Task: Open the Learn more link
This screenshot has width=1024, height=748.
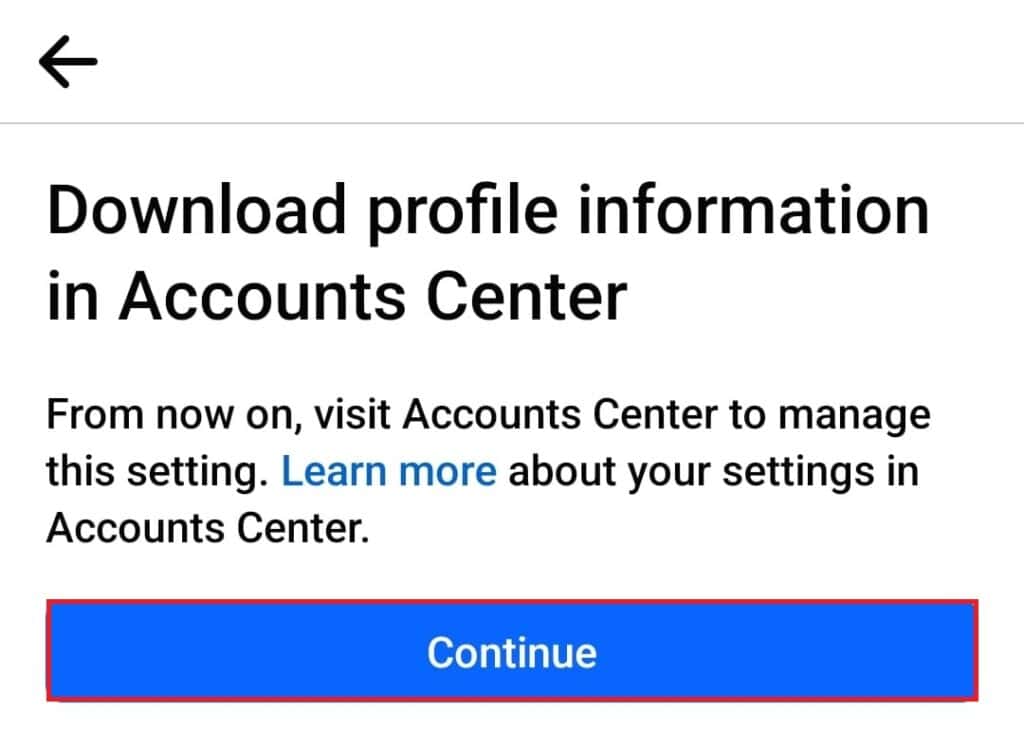Action: 388,471
